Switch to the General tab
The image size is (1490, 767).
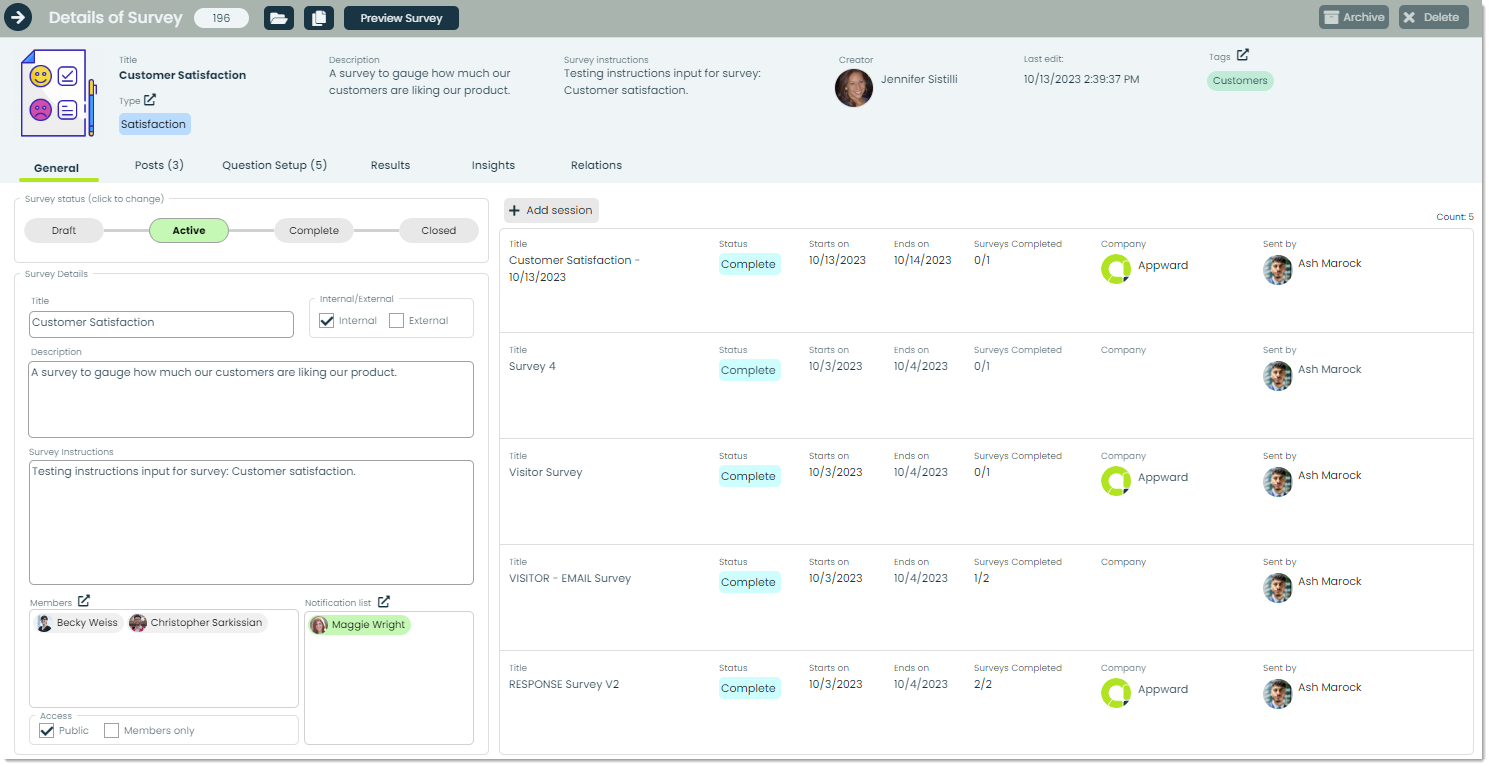pyautogui.click(x=57, y=168)
